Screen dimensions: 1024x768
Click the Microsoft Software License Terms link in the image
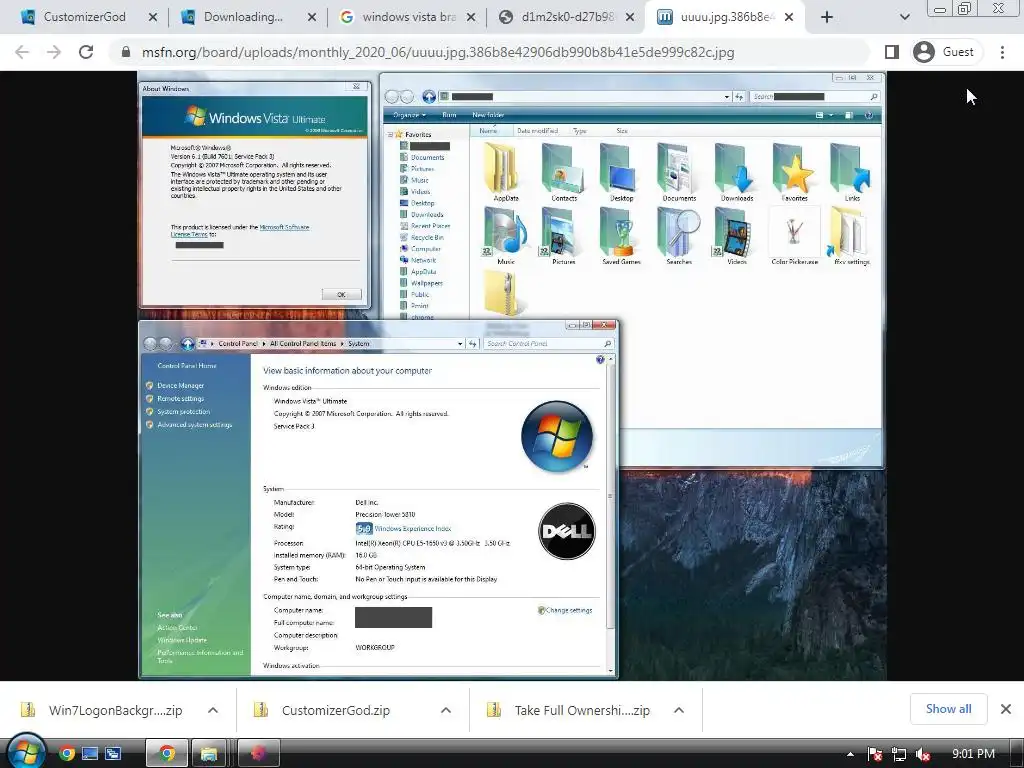click(240, 231)
